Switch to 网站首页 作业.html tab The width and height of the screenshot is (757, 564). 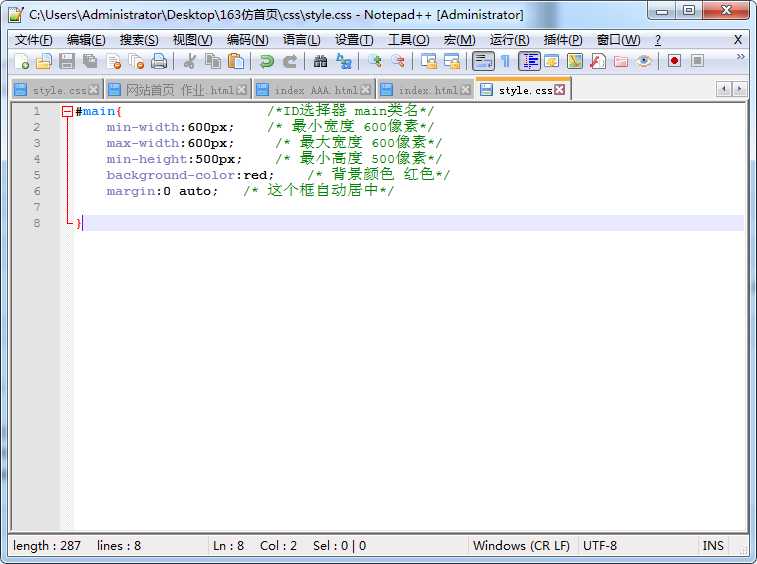coord(177,90)
